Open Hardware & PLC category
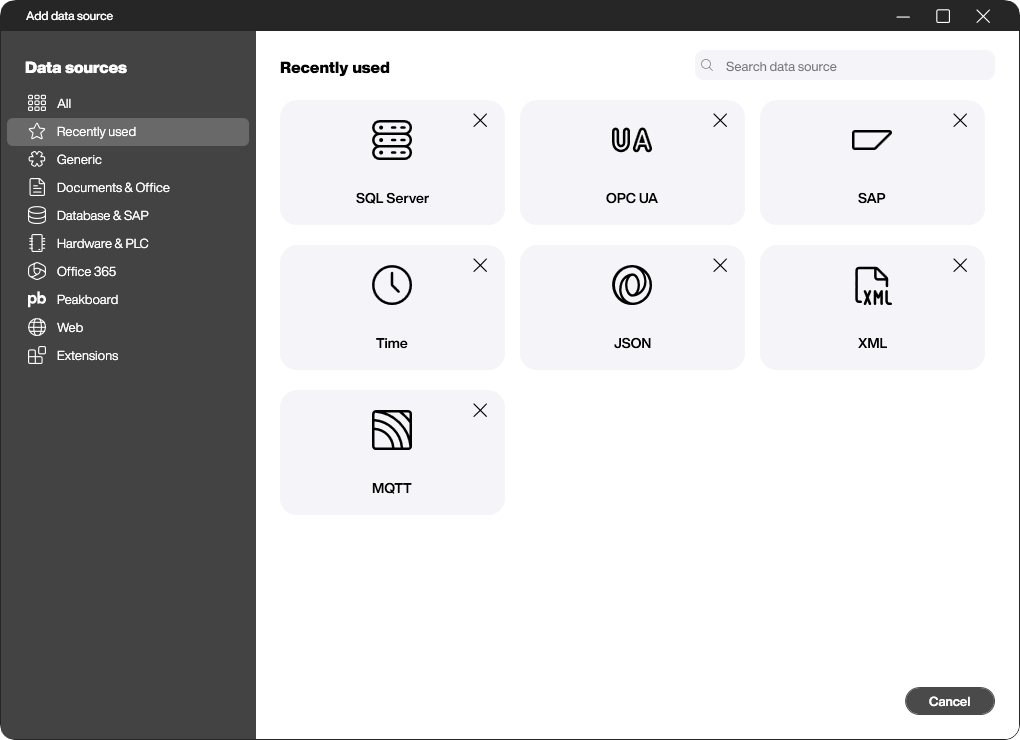 pyautogui.click(x=128, y=243)
